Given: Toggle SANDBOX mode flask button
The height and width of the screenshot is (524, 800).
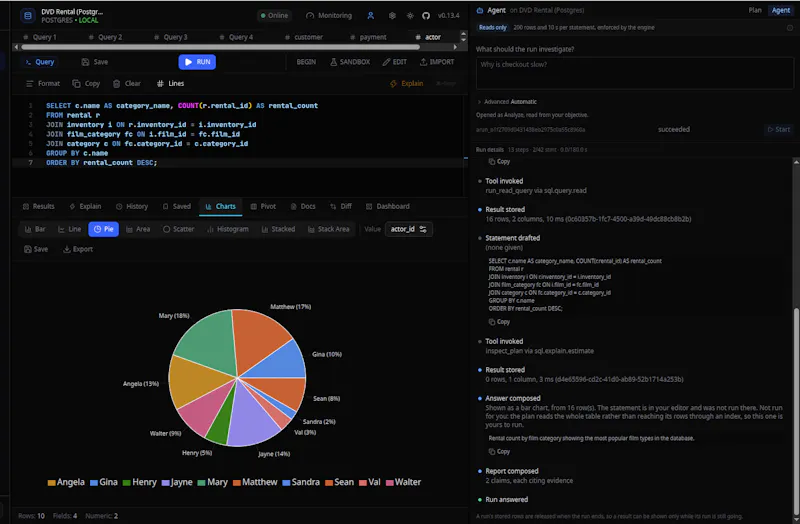Looking at the screenshot, I should click(x=350, y=62).
